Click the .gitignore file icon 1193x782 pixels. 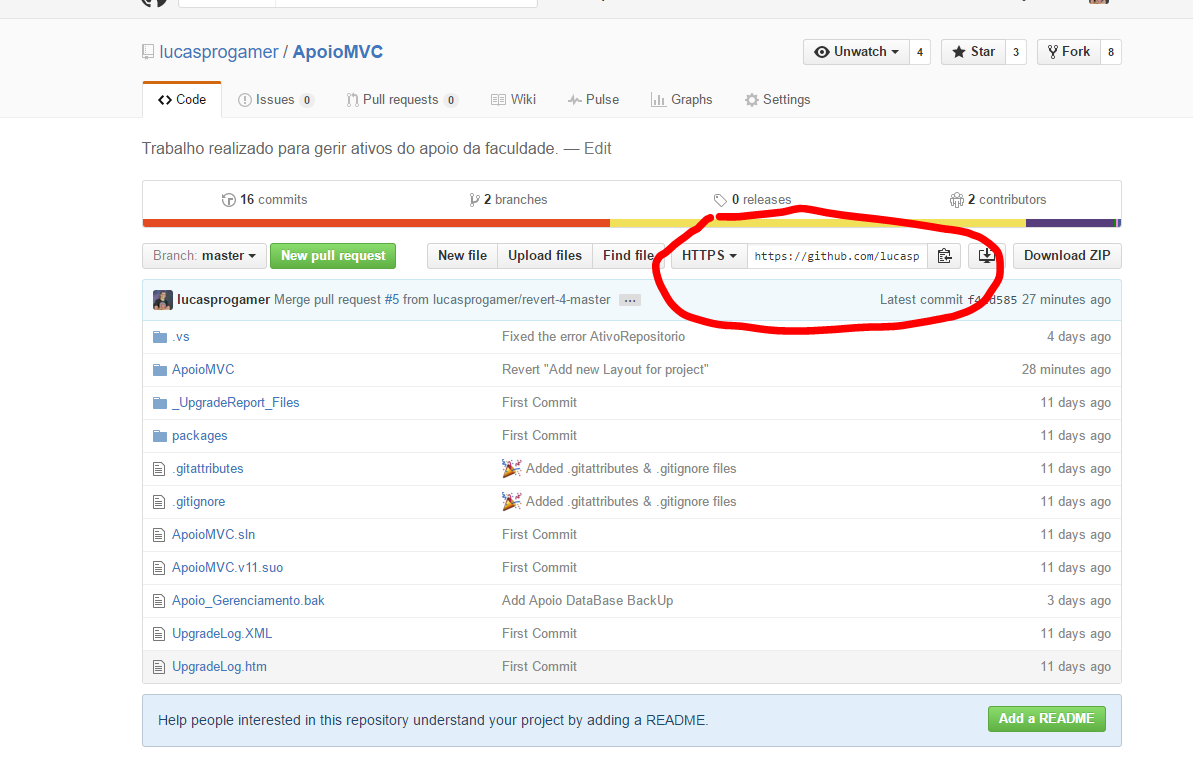159,502
